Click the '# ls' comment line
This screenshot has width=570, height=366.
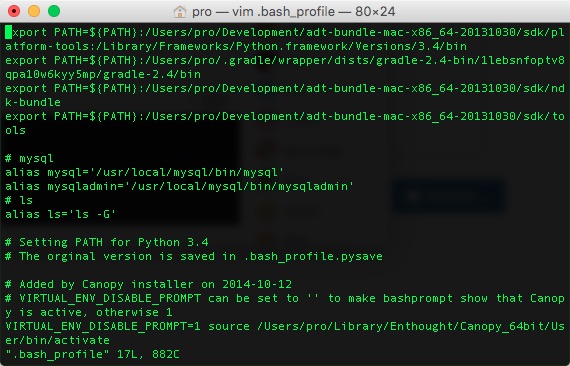click(x=19, y=200)
